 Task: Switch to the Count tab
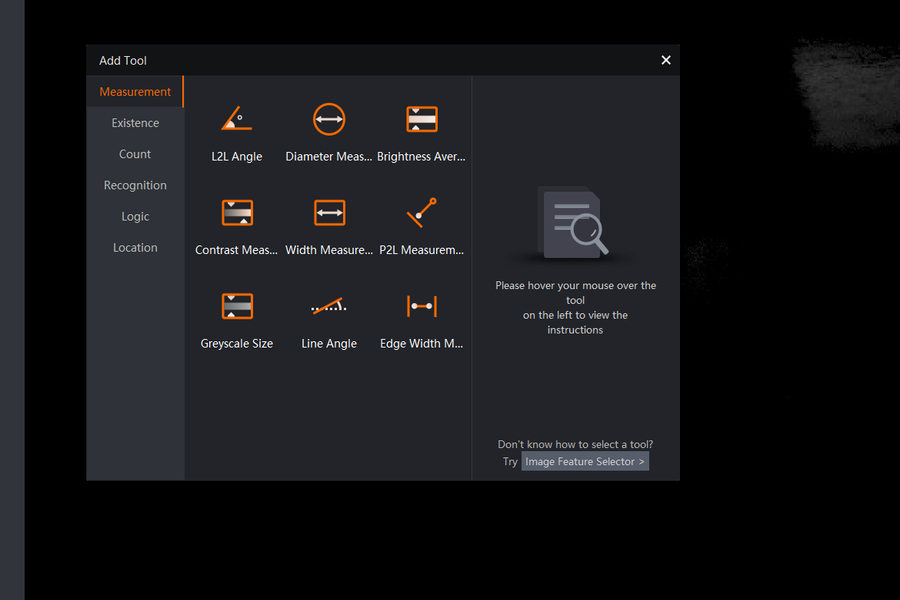(135, 154)
